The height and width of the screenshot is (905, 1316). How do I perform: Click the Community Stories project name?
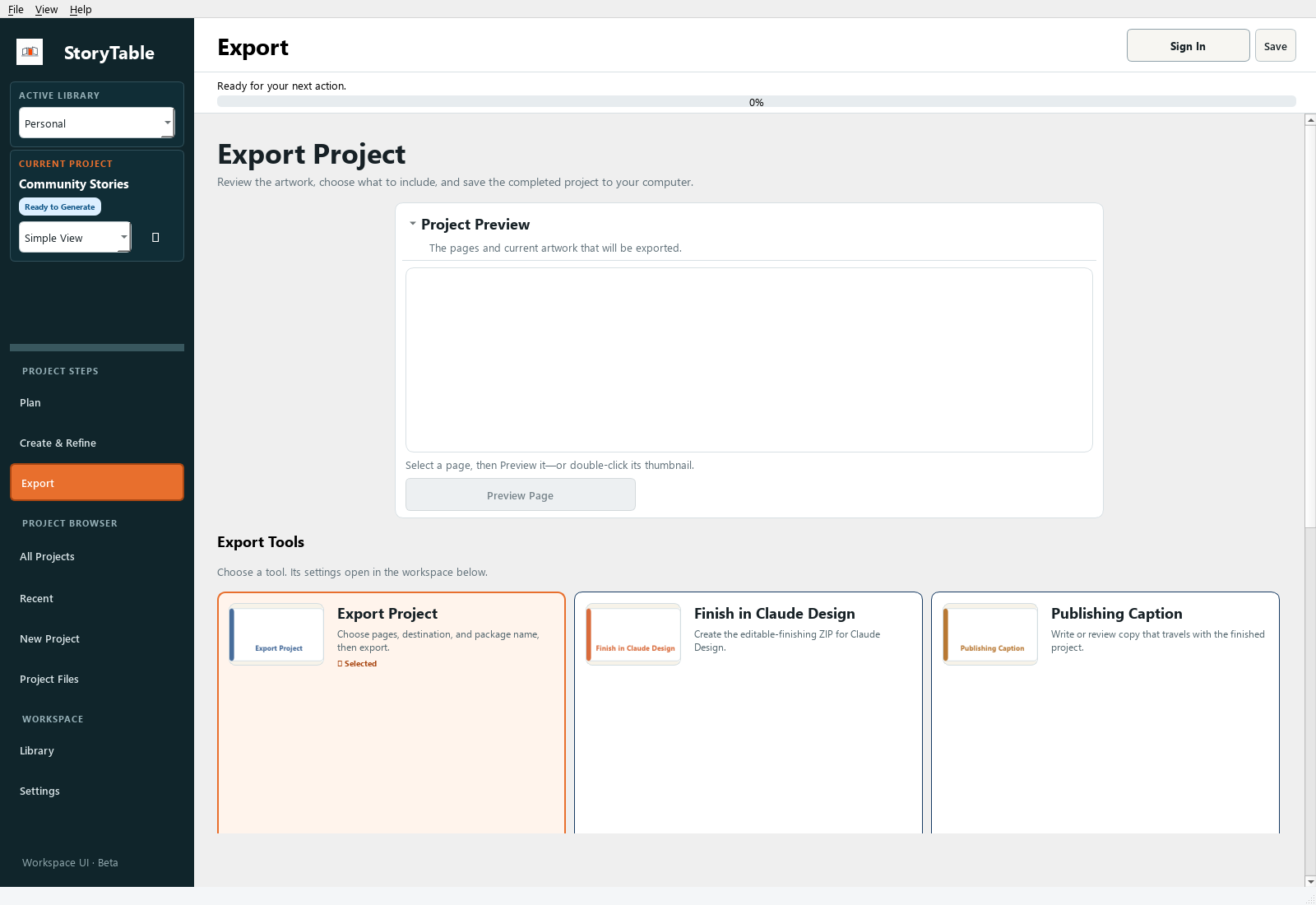pyautogui.click(x=74, y=184)
